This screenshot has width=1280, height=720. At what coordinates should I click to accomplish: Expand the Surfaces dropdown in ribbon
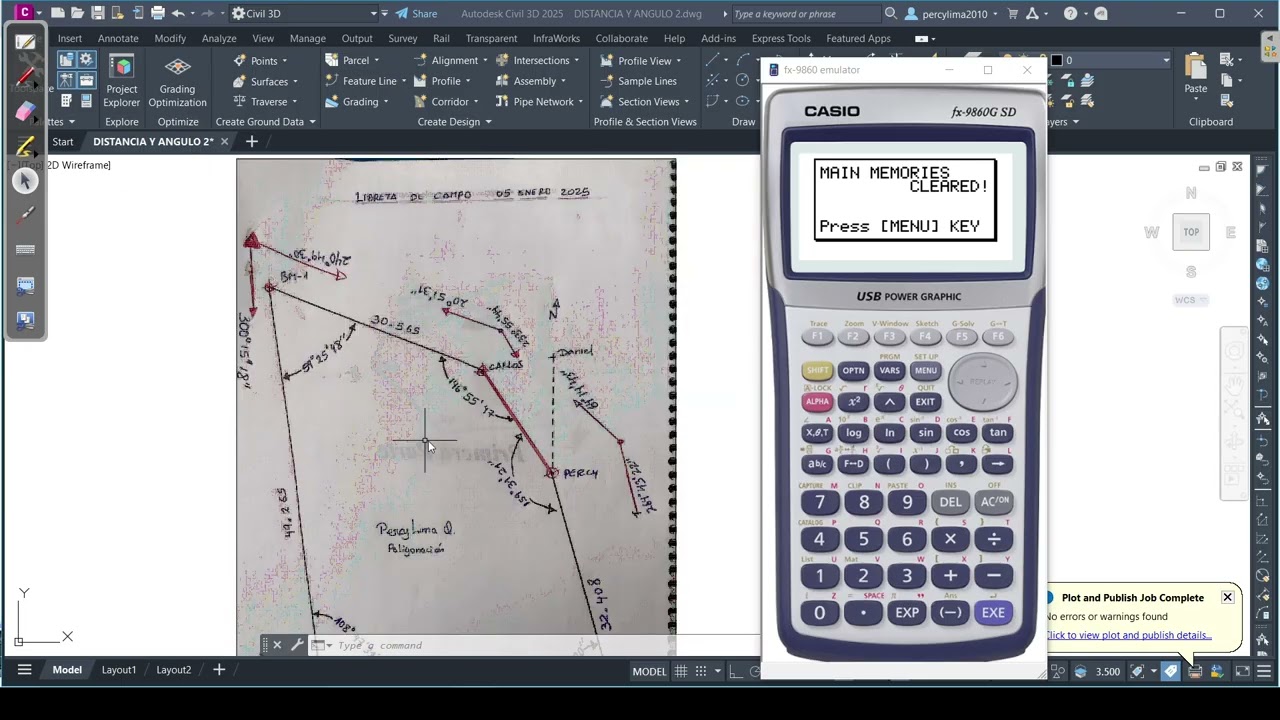266,81
